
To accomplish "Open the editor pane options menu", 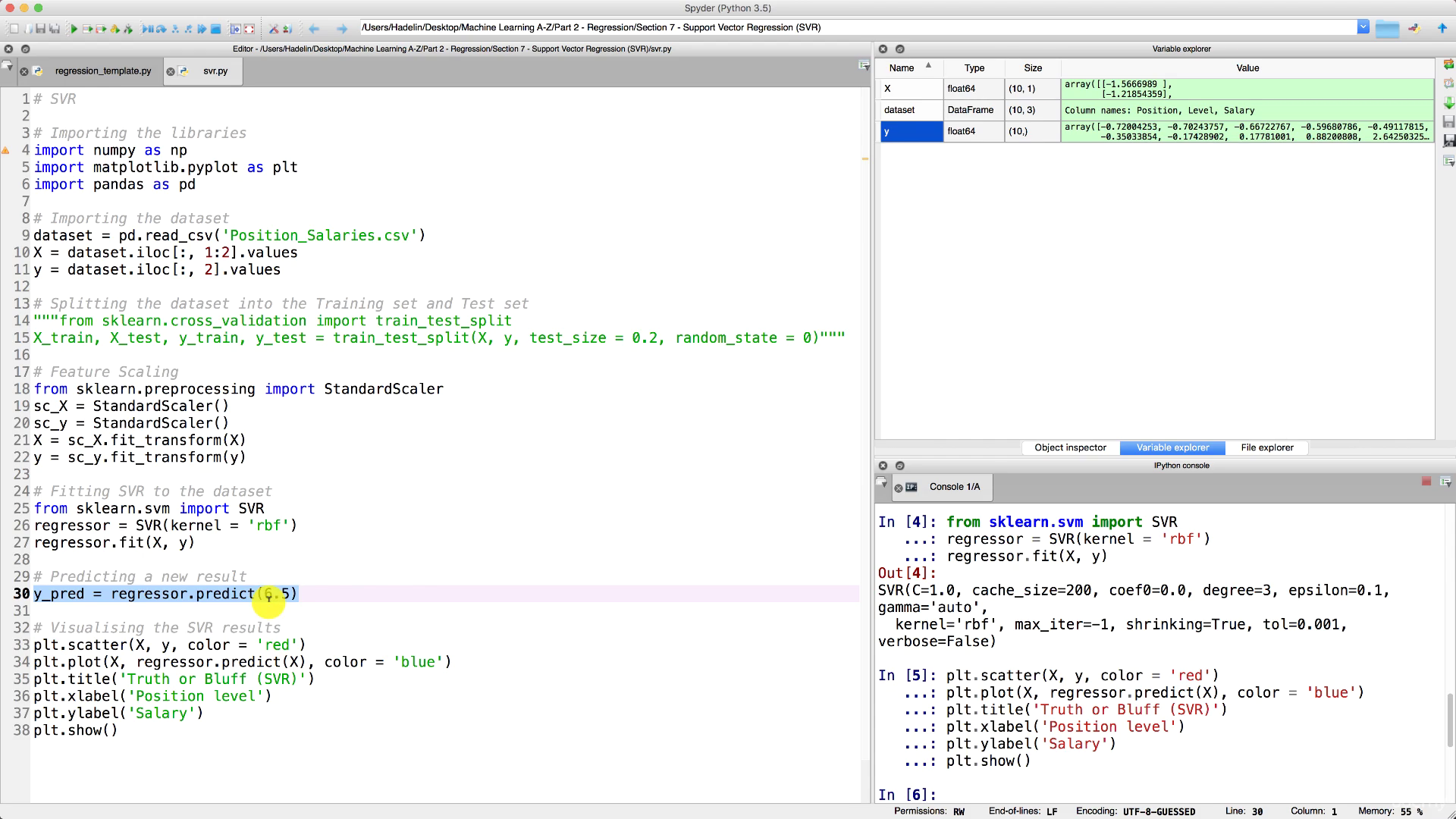I will click(x=864, y=66).
